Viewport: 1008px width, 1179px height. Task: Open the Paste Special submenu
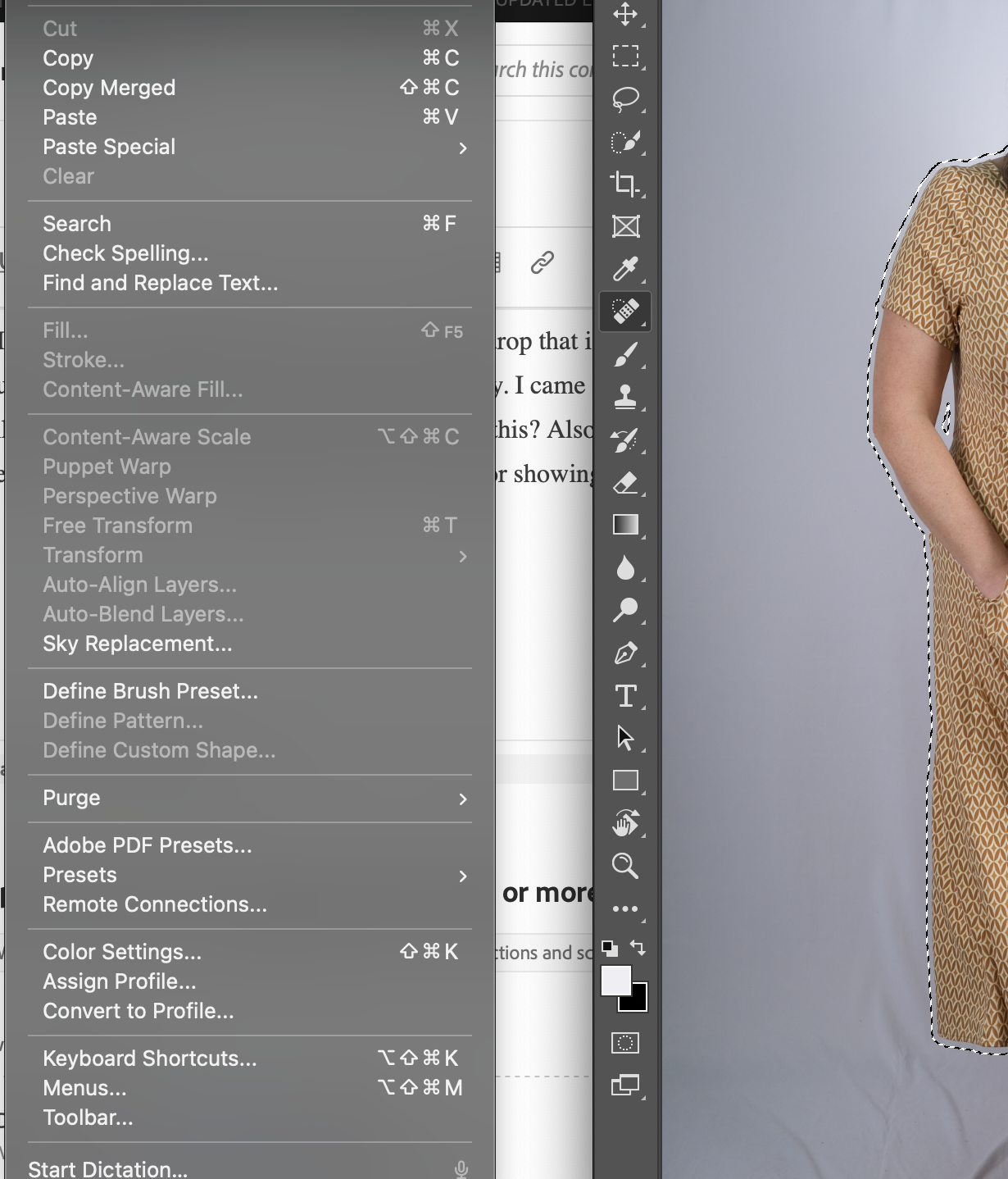click(109, 147)
